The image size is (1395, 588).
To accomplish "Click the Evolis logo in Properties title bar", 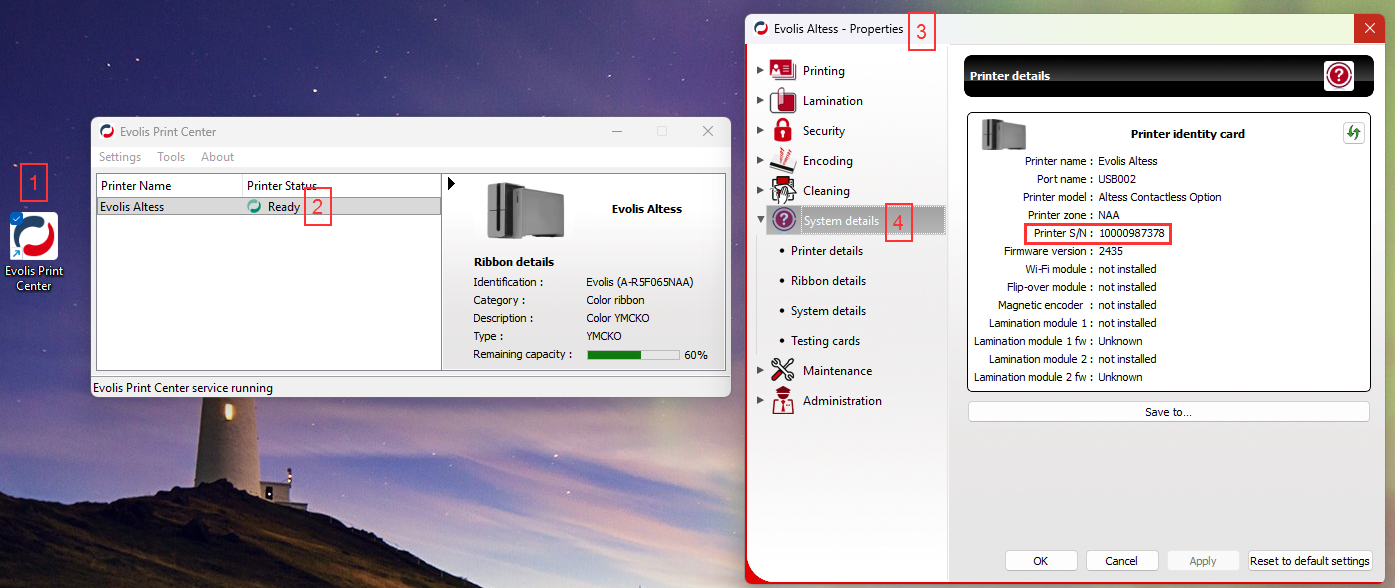I will point(761,29).
